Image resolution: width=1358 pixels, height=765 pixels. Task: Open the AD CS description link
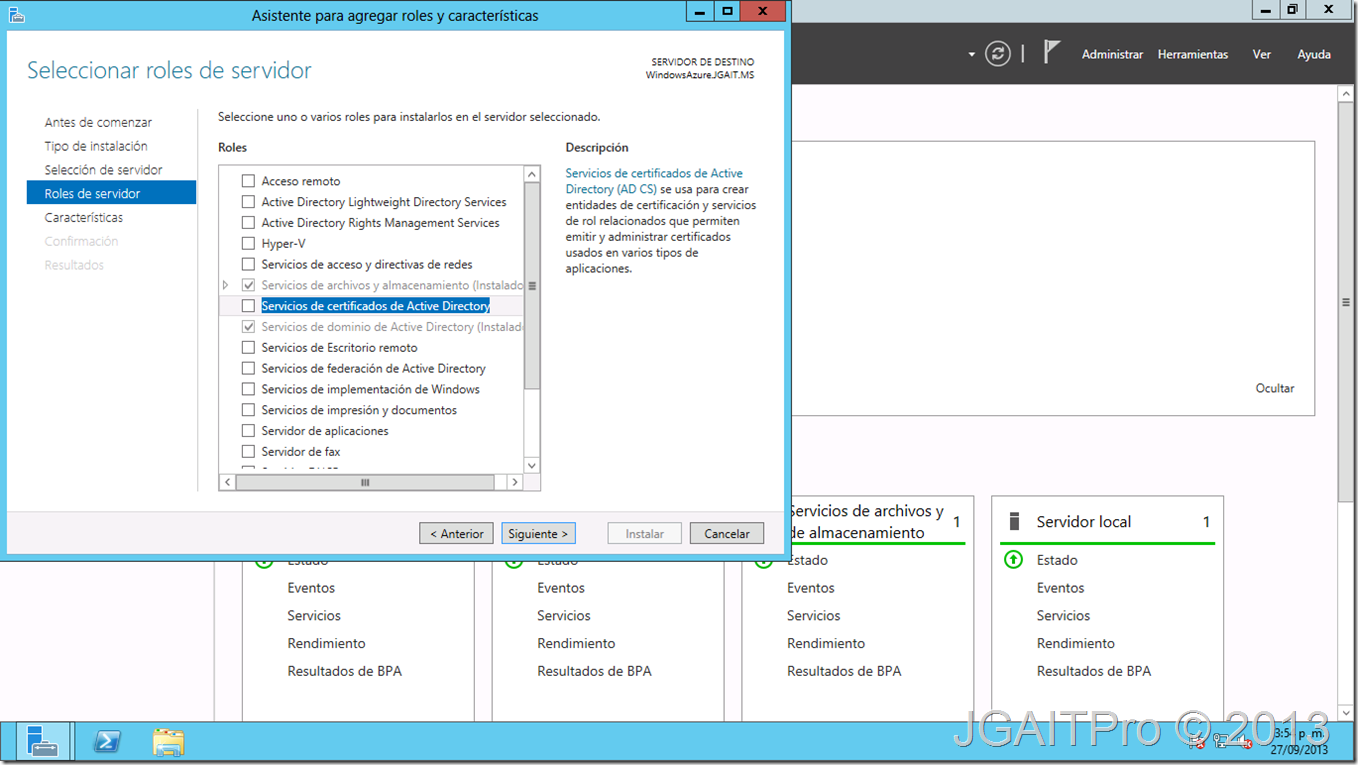pos(654,181)
